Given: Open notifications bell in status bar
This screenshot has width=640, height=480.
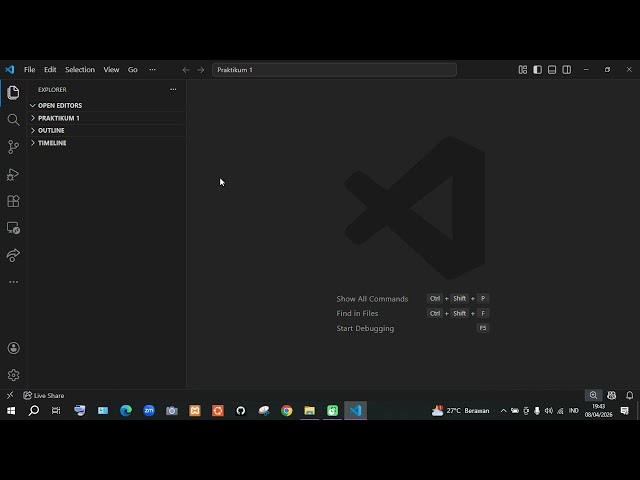Looking at the screenshot, I should [629, 395].
